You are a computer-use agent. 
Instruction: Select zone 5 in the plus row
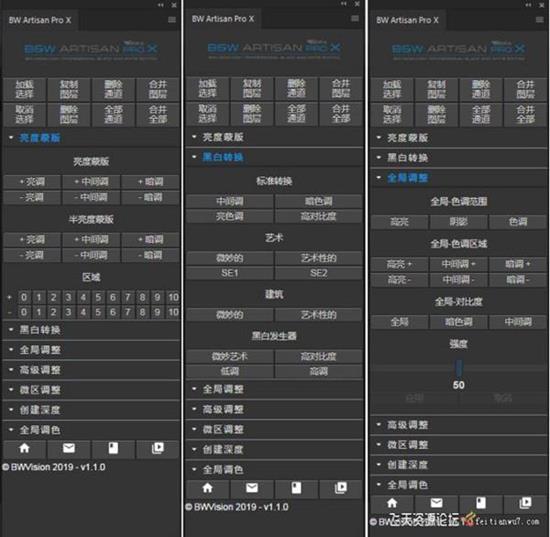click(x=98, y=297)
